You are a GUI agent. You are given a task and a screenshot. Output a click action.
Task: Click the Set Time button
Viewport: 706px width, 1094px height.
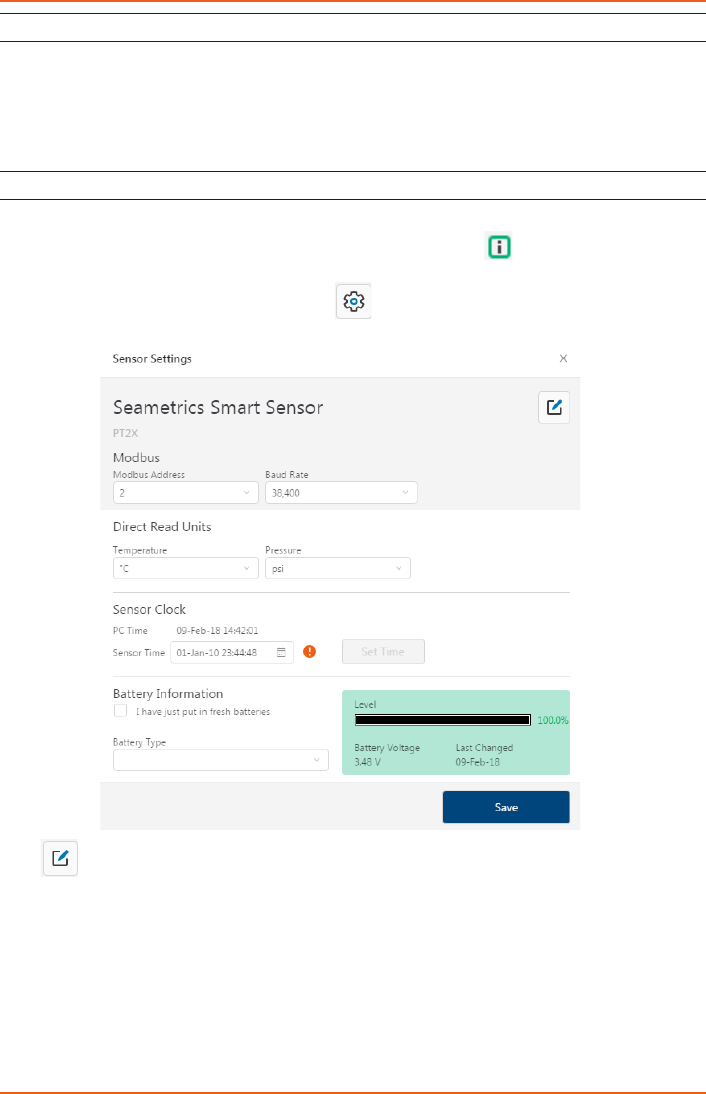tap(383, 652)
